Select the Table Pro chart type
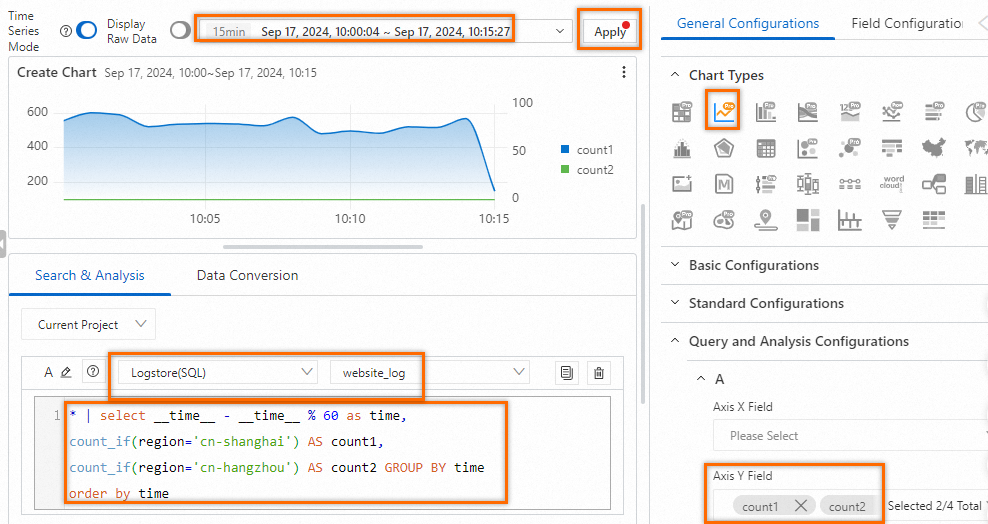 682,111
